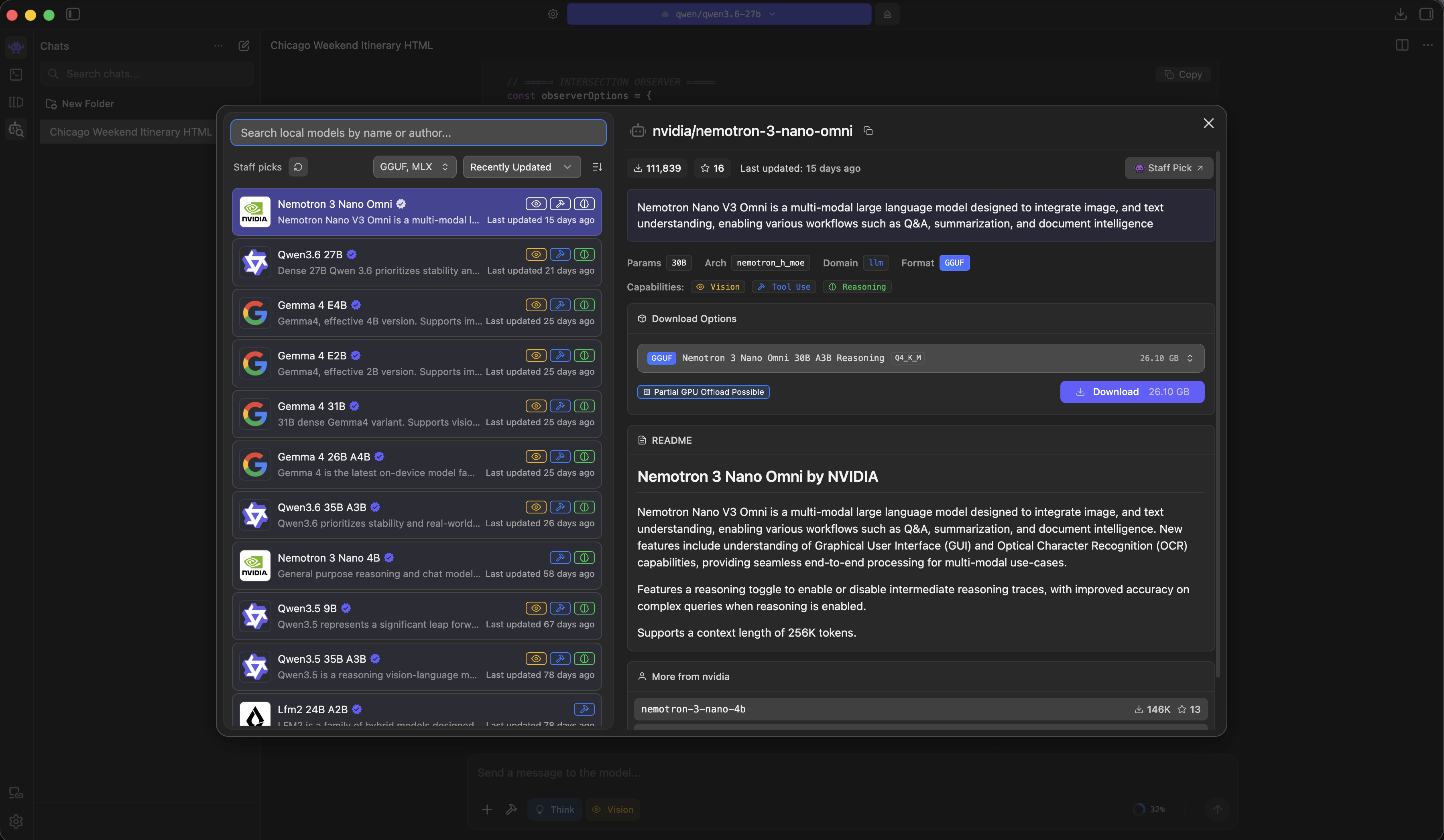Open the qwen/qwen3.6-27b model selector dropdown
Screen dimensions: 1444x840
[718, 14]
